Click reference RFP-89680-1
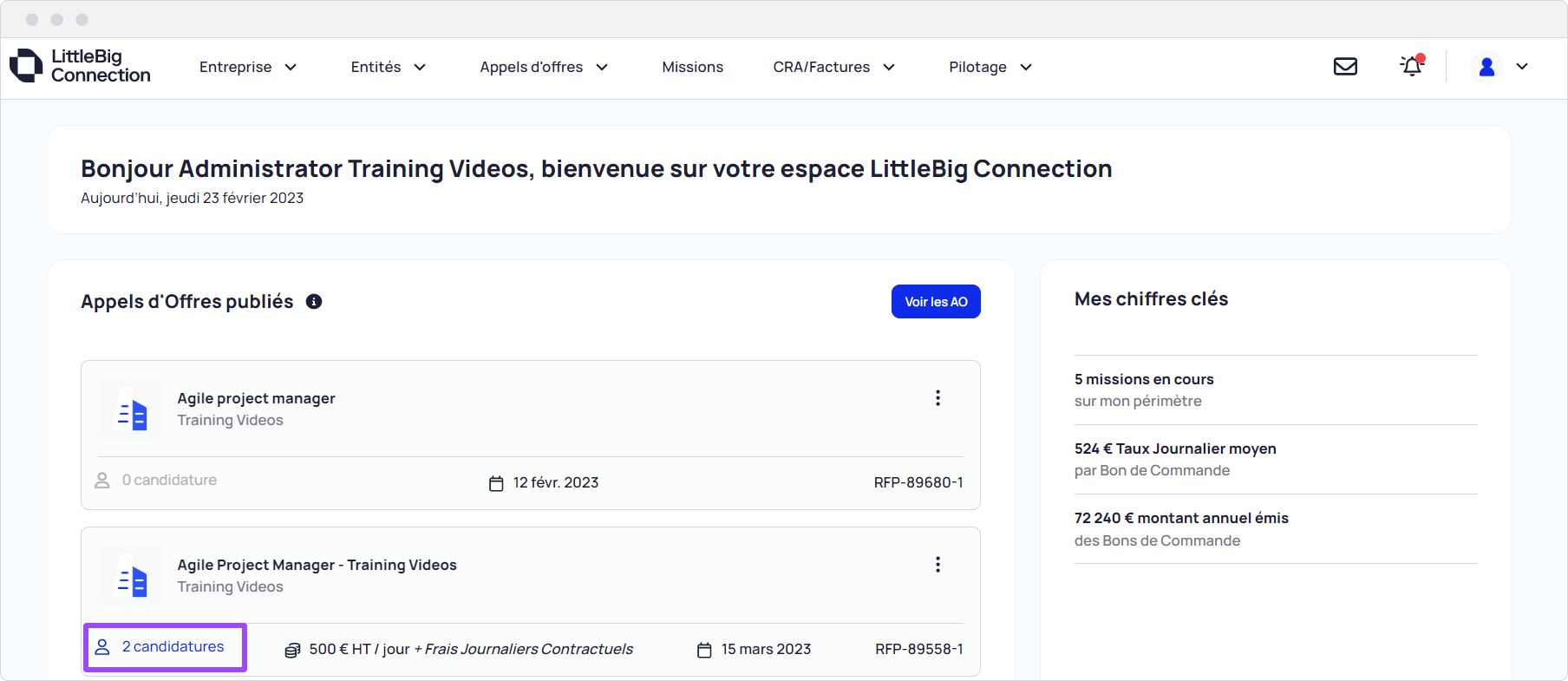1568x681 pixels. point(918,482)
